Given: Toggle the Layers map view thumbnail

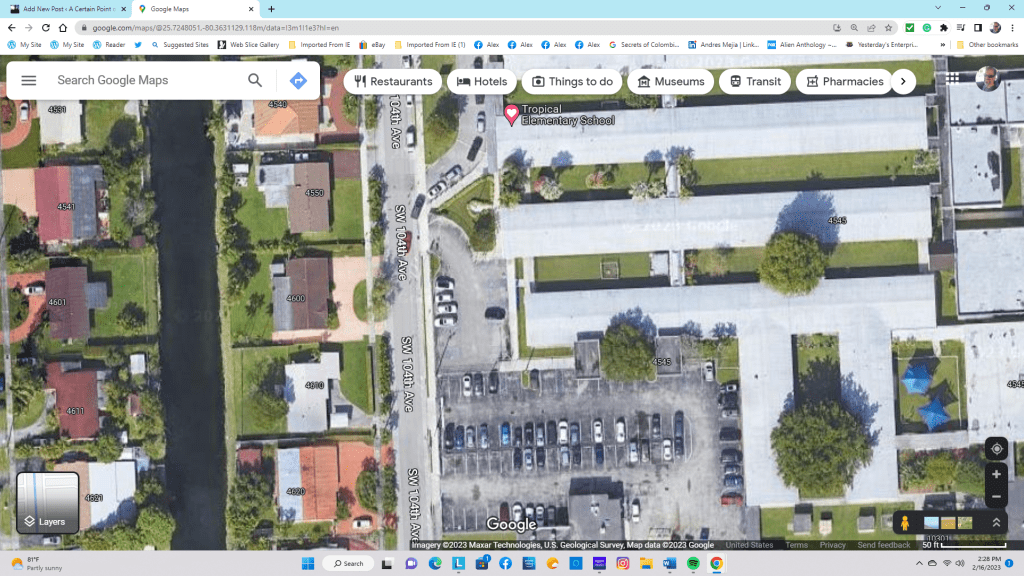Looking at the screenshot, I should pos(47,503).
